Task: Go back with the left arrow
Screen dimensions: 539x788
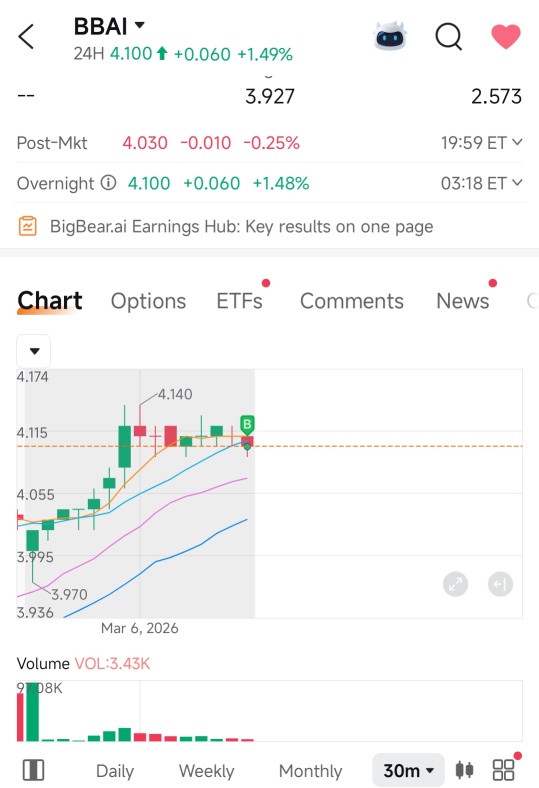Action: 26,37
